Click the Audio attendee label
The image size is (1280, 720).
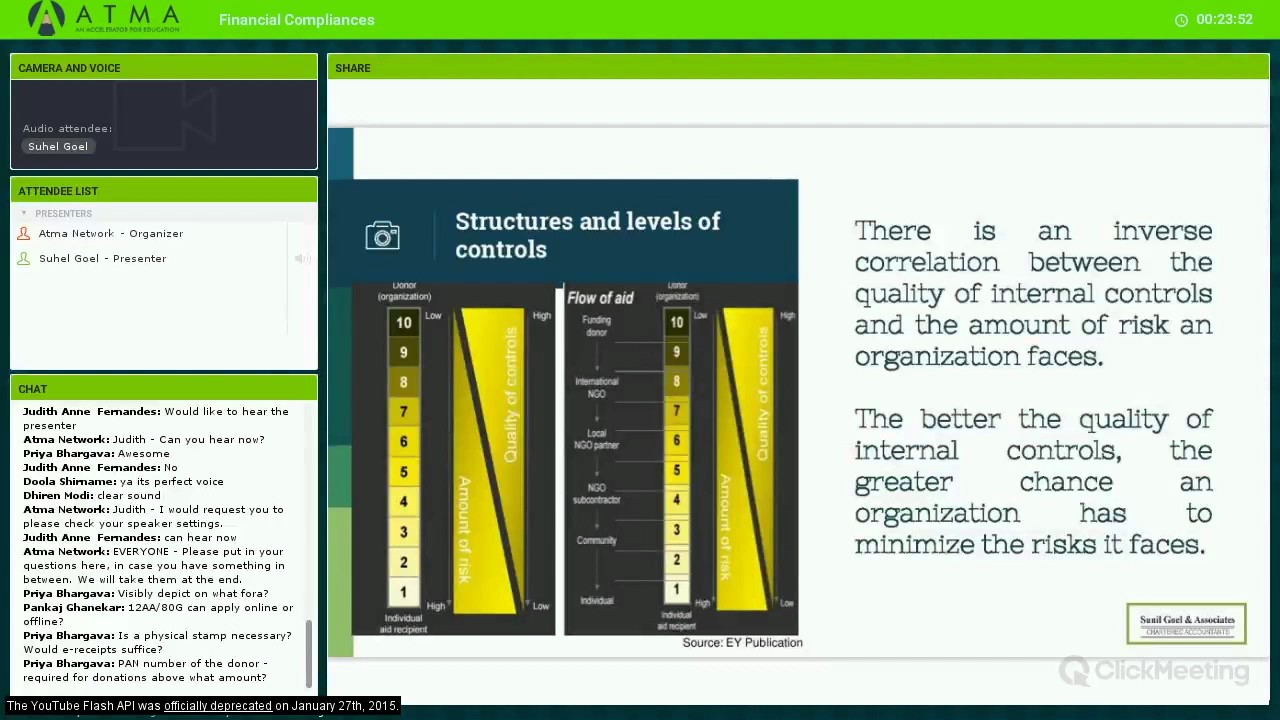pos(67,128)
